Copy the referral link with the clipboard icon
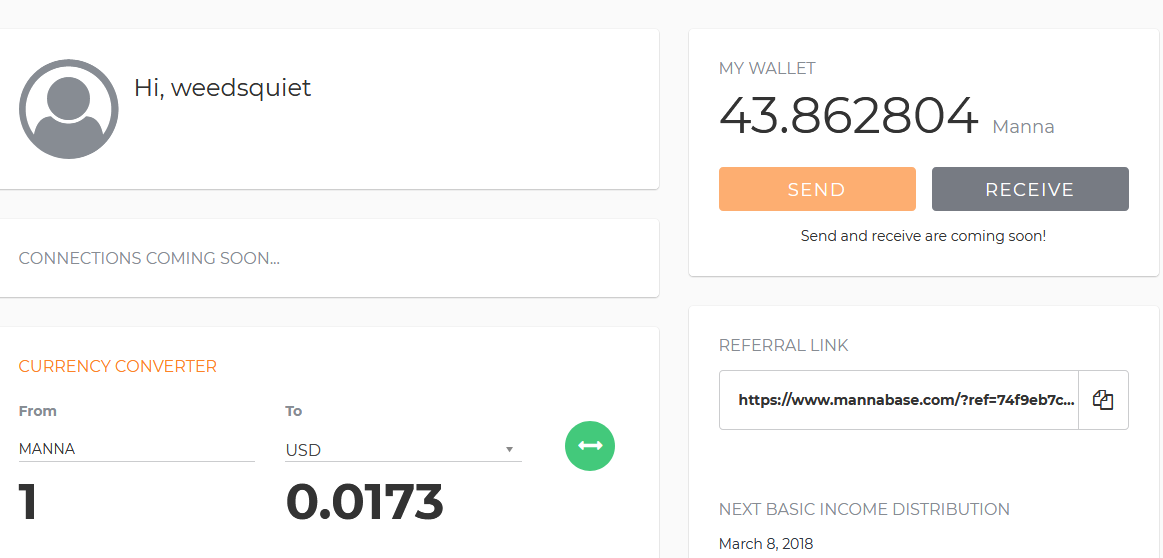This screenshot has width=1163, height=558. tap(1103, 400)
